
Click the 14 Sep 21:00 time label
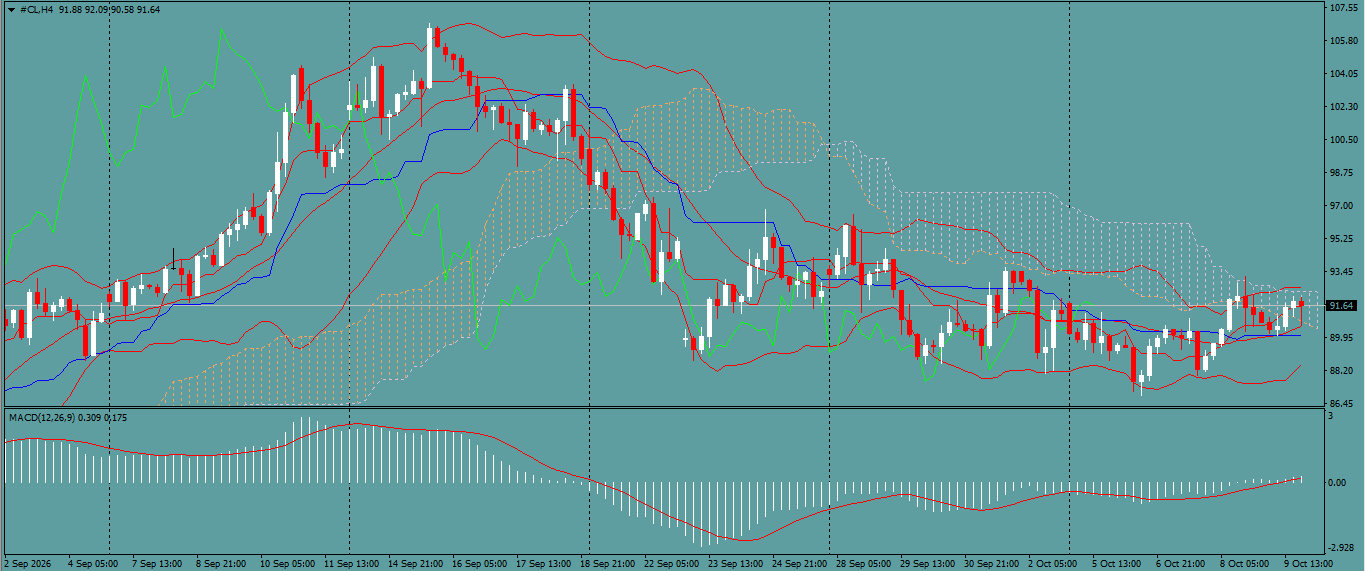pos(415,564)
